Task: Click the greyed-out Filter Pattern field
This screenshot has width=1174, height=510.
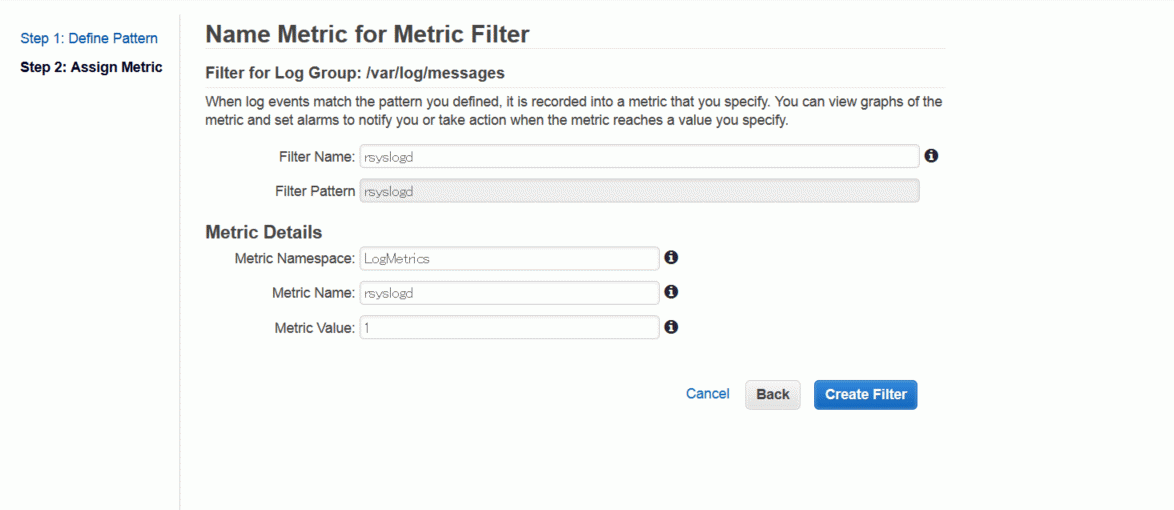Action: pyautogui.click(x=639, y=191)
